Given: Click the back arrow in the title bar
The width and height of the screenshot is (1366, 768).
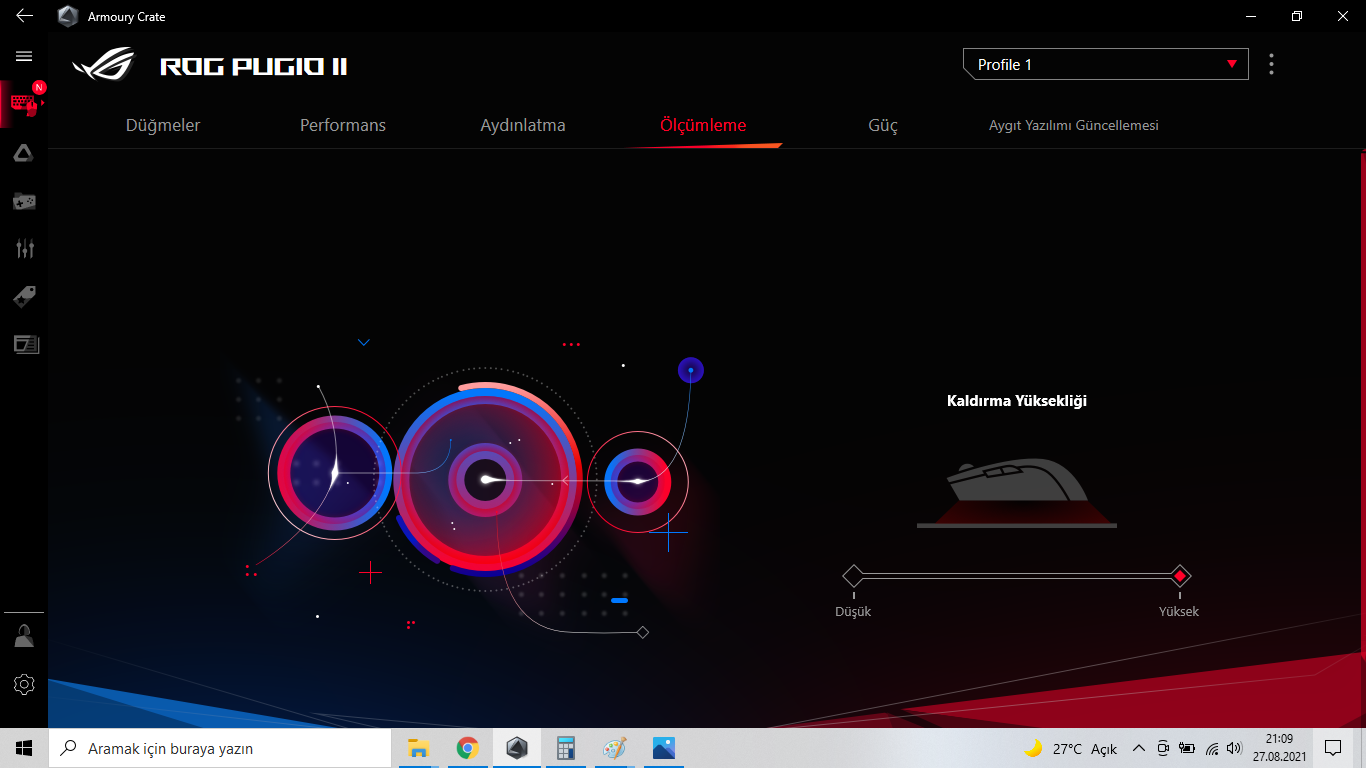Looking at the screenshot, I should click(x=24, y=16).
